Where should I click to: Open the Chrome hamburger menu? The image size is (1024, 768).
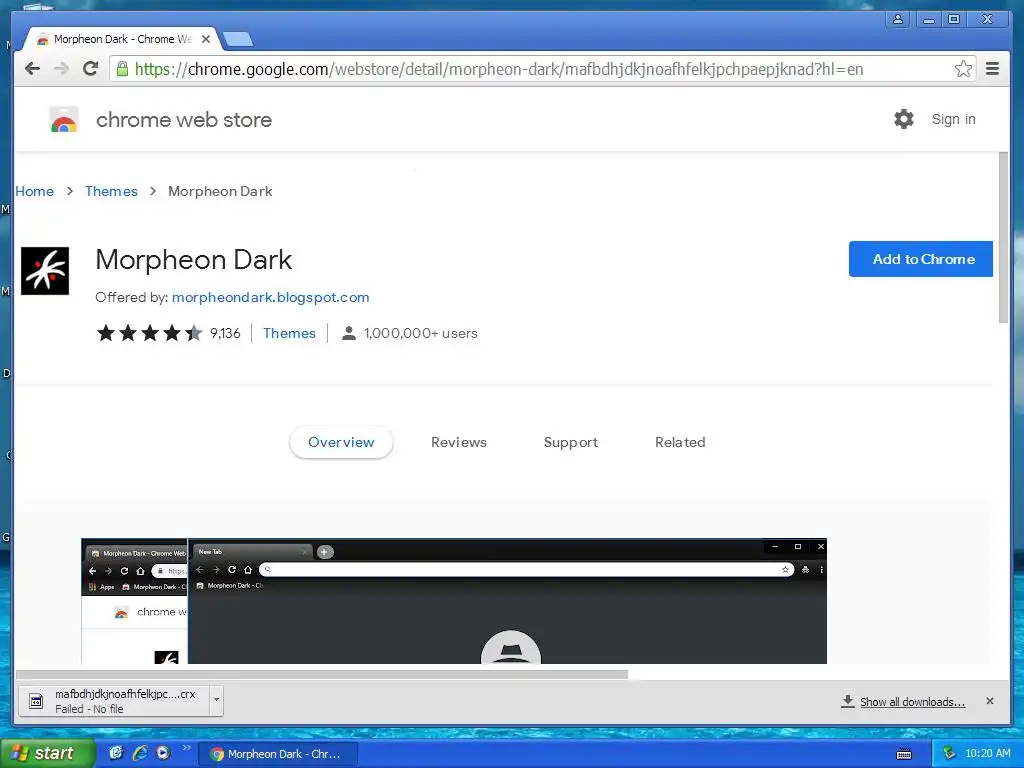[993, 69]
